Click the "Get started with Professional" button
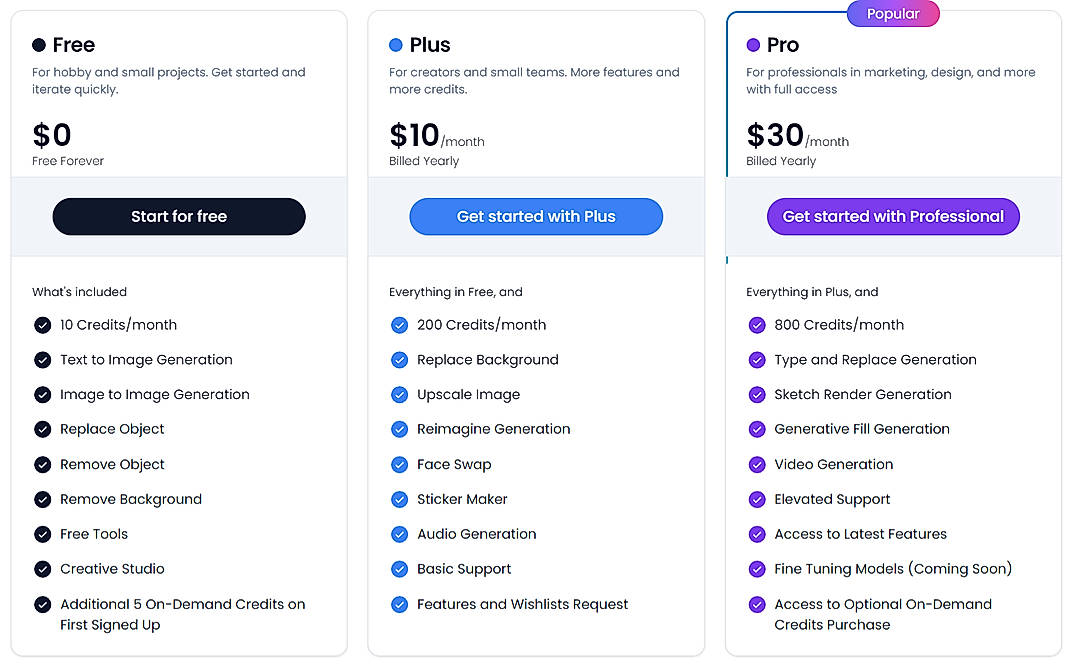Image resolution: width=1070 pixels, height=670 pixels. point(893,216)
